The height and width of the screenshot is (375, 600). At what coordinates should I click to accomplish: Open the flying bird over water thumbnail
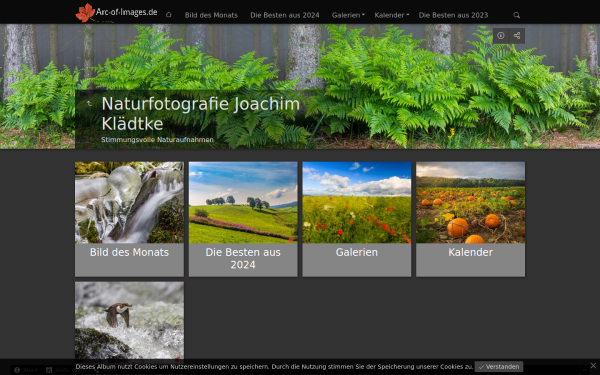(129, 321)
